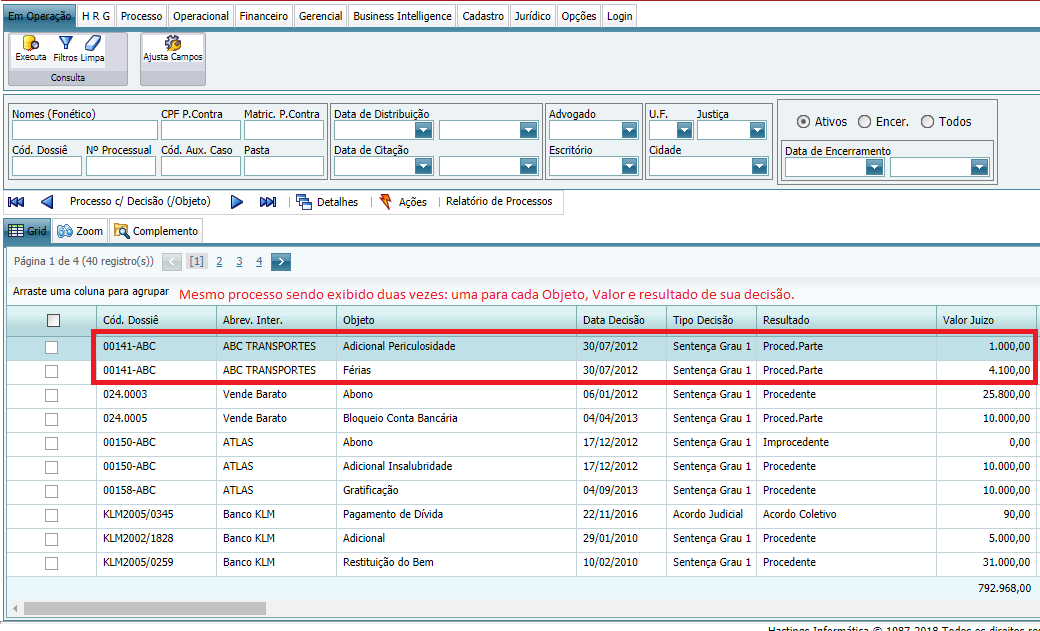Open the Gerencial menu tab

(x=320, y=16)
